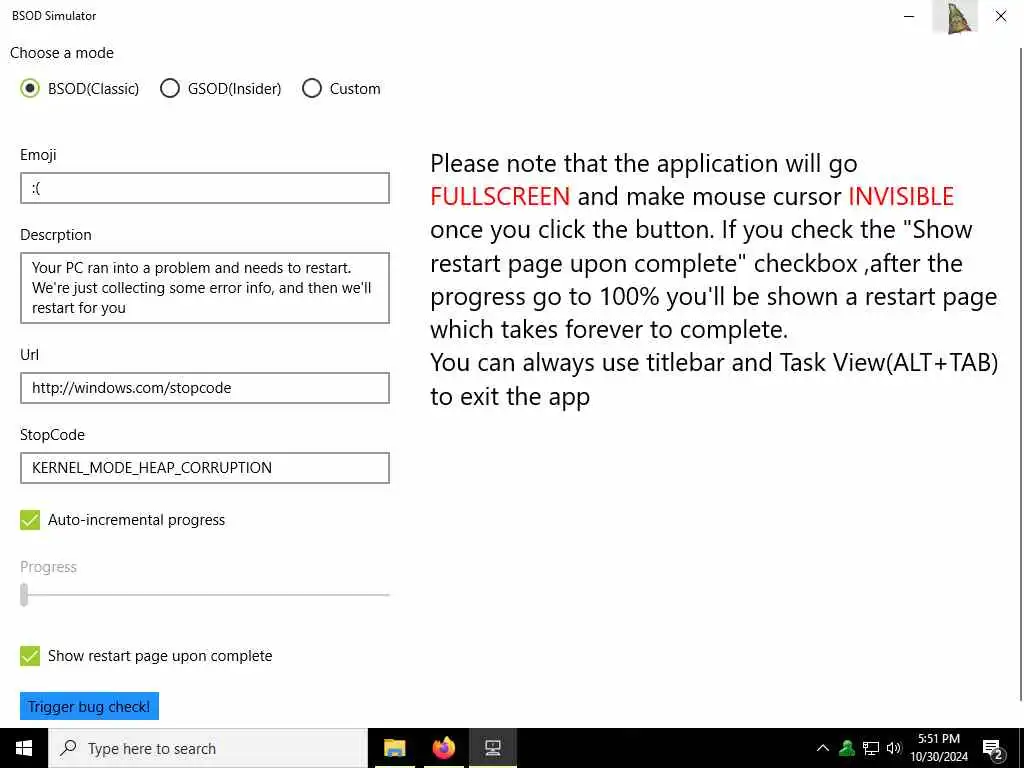Image resolution: width=1024 pixels, height=768 pixels.
Task: Click the volume speaker icon
Action: tap(894, 748)
